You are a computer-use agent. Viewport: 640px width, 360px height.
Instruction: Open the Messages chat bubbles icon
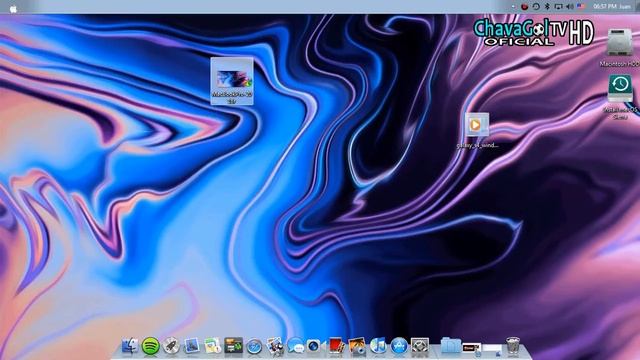tap(295, 346)
